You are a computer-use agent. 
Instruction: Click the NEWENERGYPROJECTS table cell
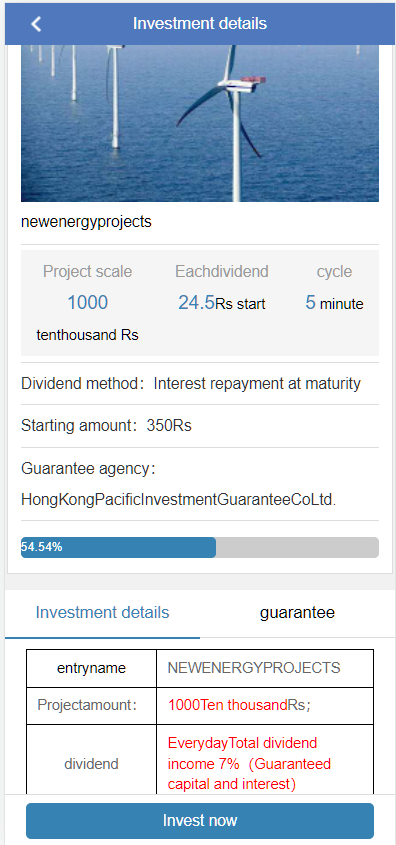[x=265, y=668]
